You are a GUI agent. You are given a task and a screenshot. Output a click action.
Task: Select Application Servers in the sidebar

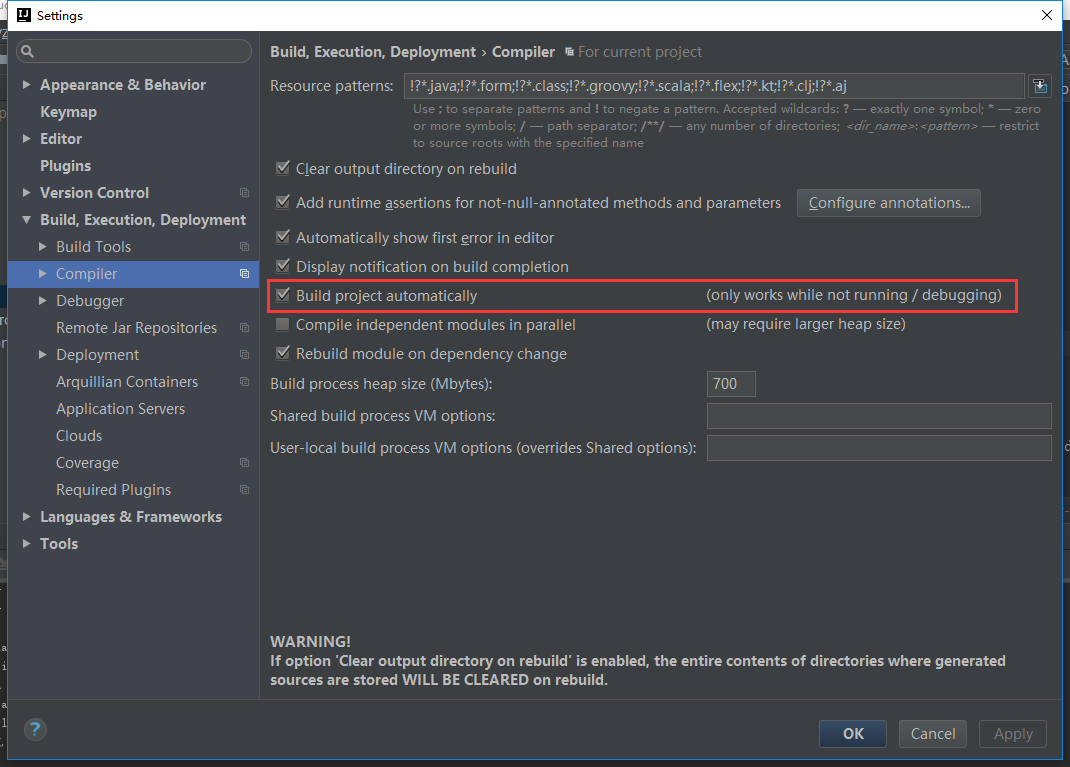tap(120, 409)
